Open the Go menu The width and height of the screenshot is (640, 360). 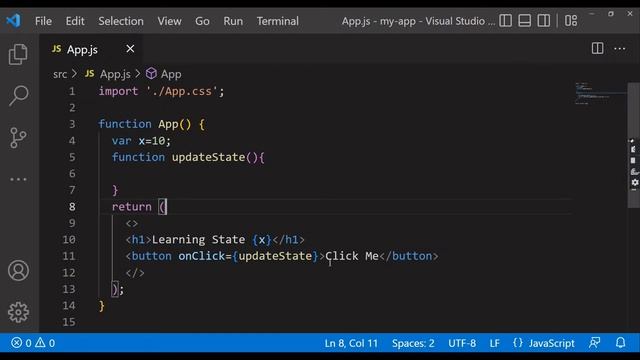202,21
